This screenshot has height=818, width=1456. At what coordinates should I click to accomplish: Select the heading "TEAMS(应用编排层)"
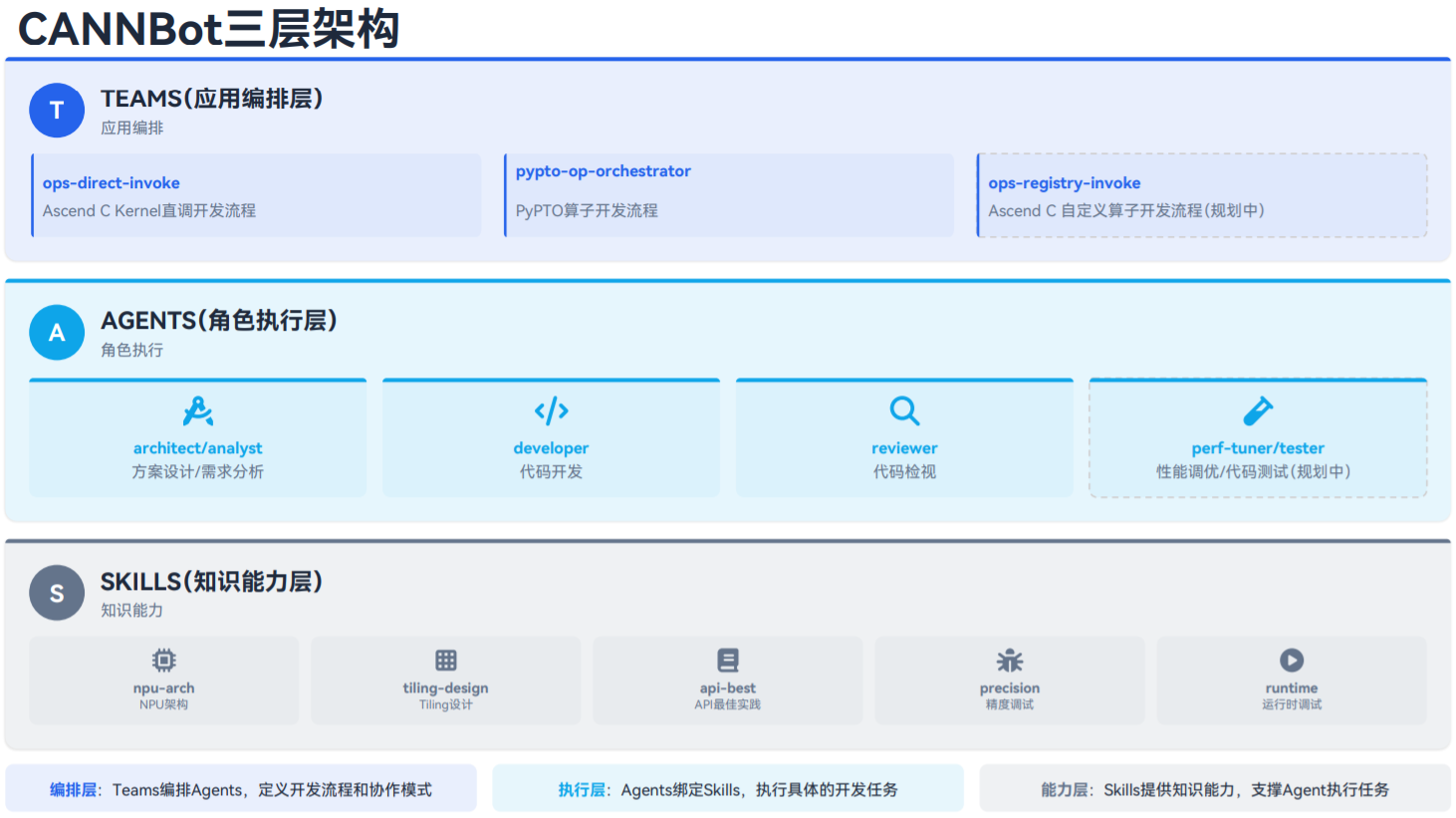click(212, 99)
